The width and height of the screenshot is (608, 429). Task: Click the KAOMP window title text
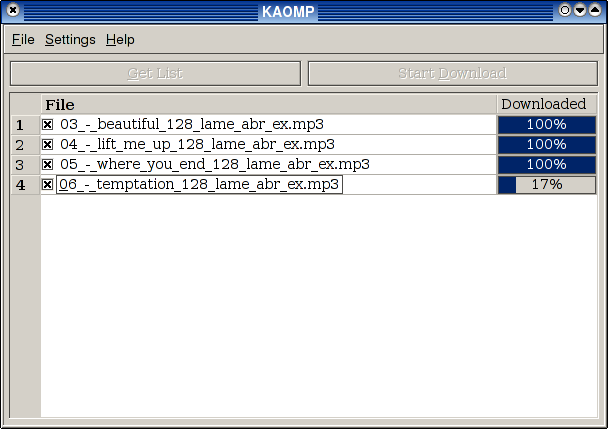point(288,12)
